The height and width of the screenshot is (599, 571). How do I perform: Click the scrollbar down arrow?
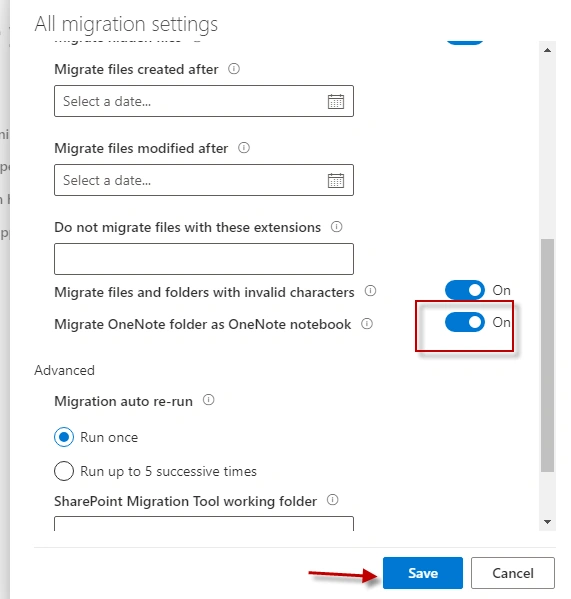point(547,522)
